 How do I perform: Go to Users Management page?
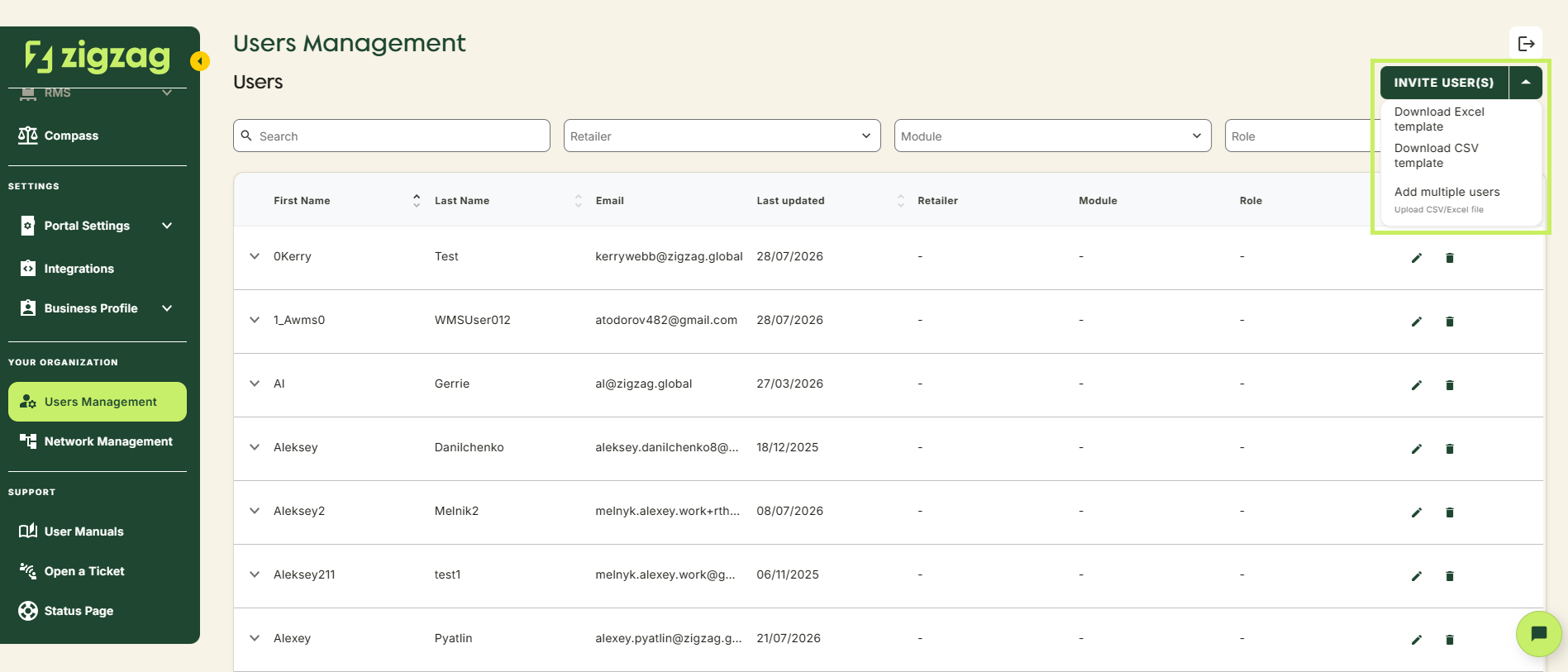[x=98, y=402]
